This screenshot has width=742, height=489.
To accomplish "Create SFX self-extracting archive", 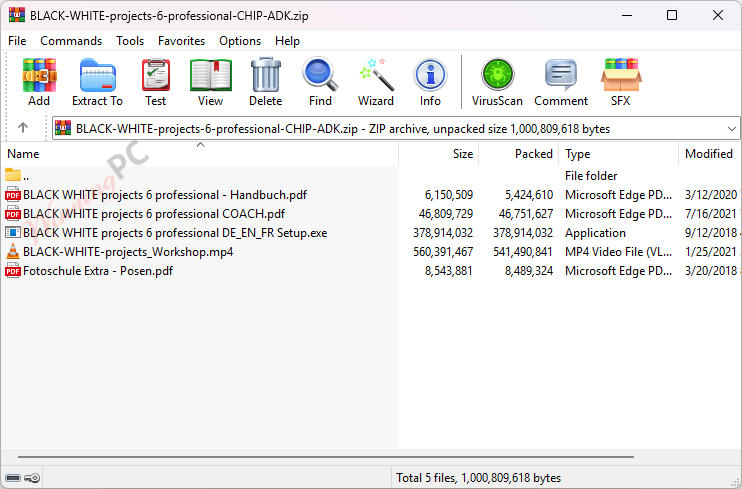I will 621,75.
